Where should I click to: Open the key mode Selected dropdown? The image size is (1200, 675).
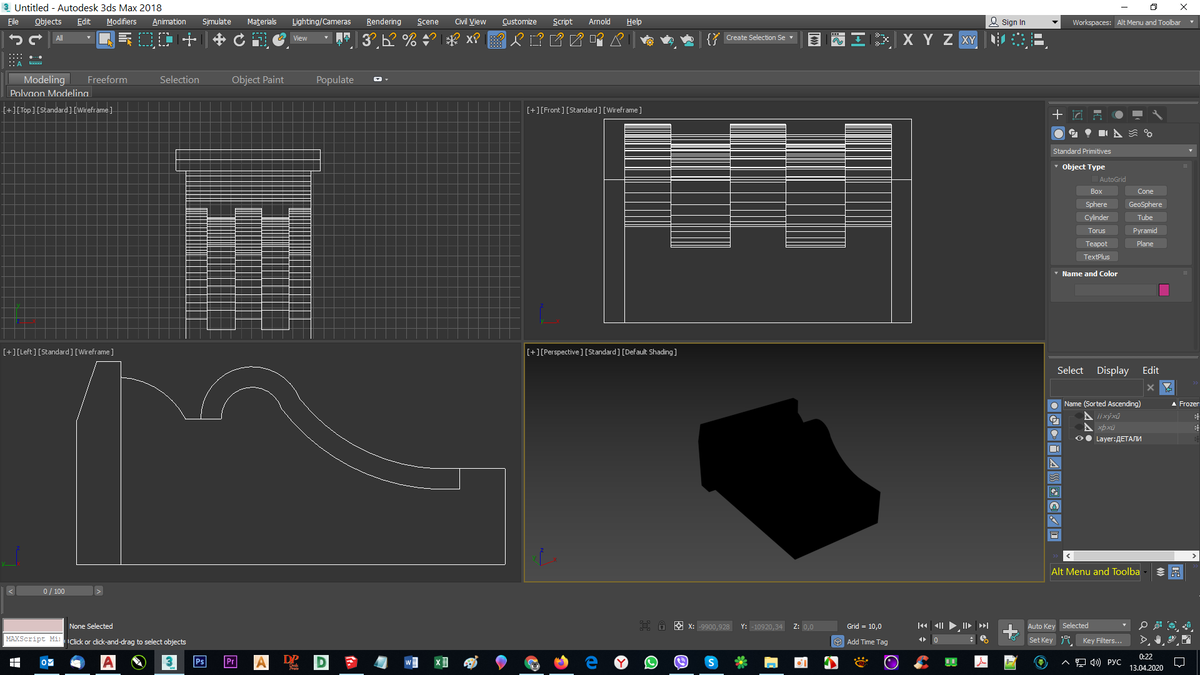coord(1094,626)
